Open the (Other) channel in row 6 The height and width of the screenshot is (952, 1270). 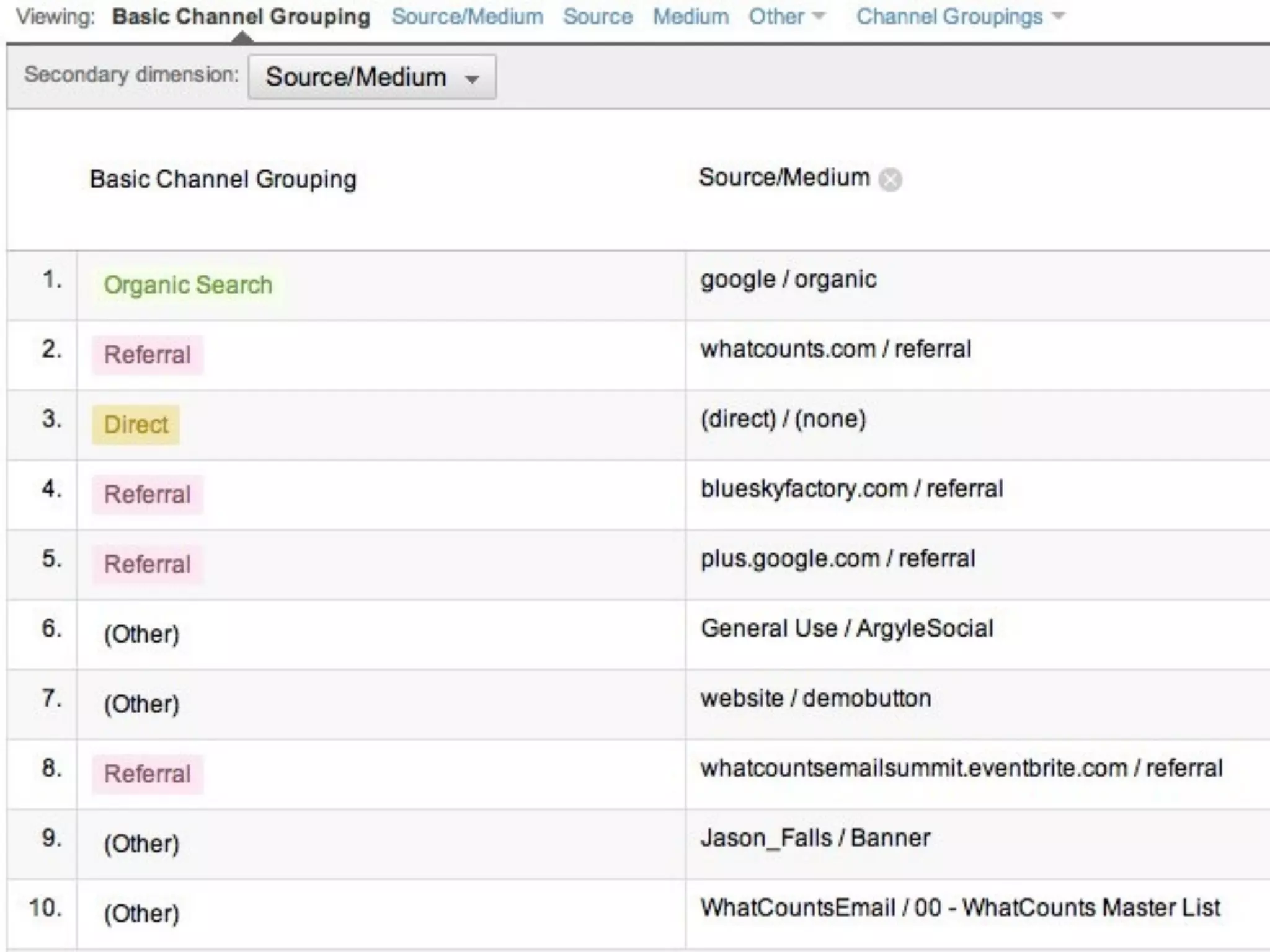click(x=141, y=635)
